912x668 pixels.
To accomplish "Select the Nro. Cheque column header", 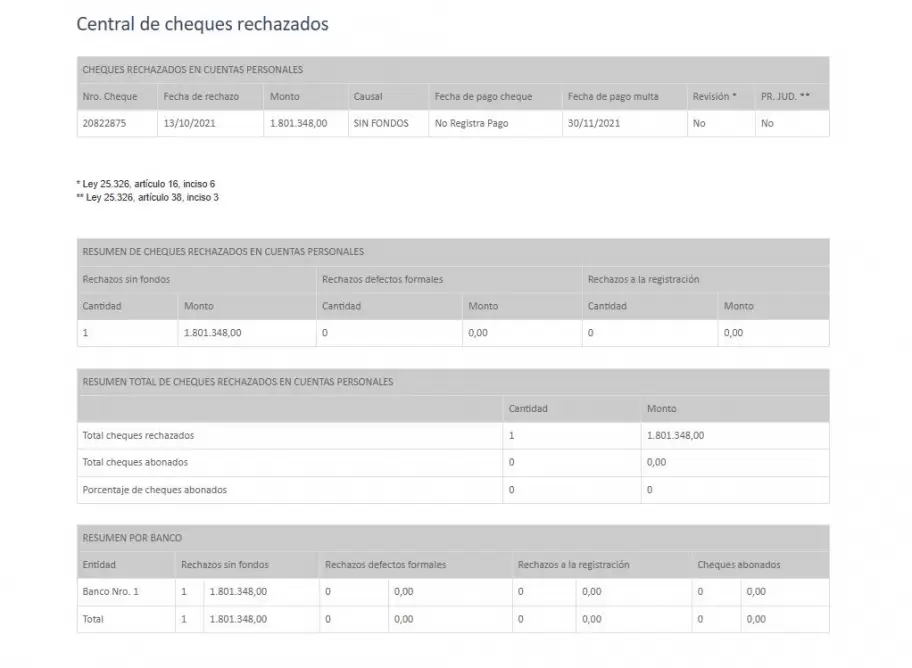I will click(x=109, y=97).
